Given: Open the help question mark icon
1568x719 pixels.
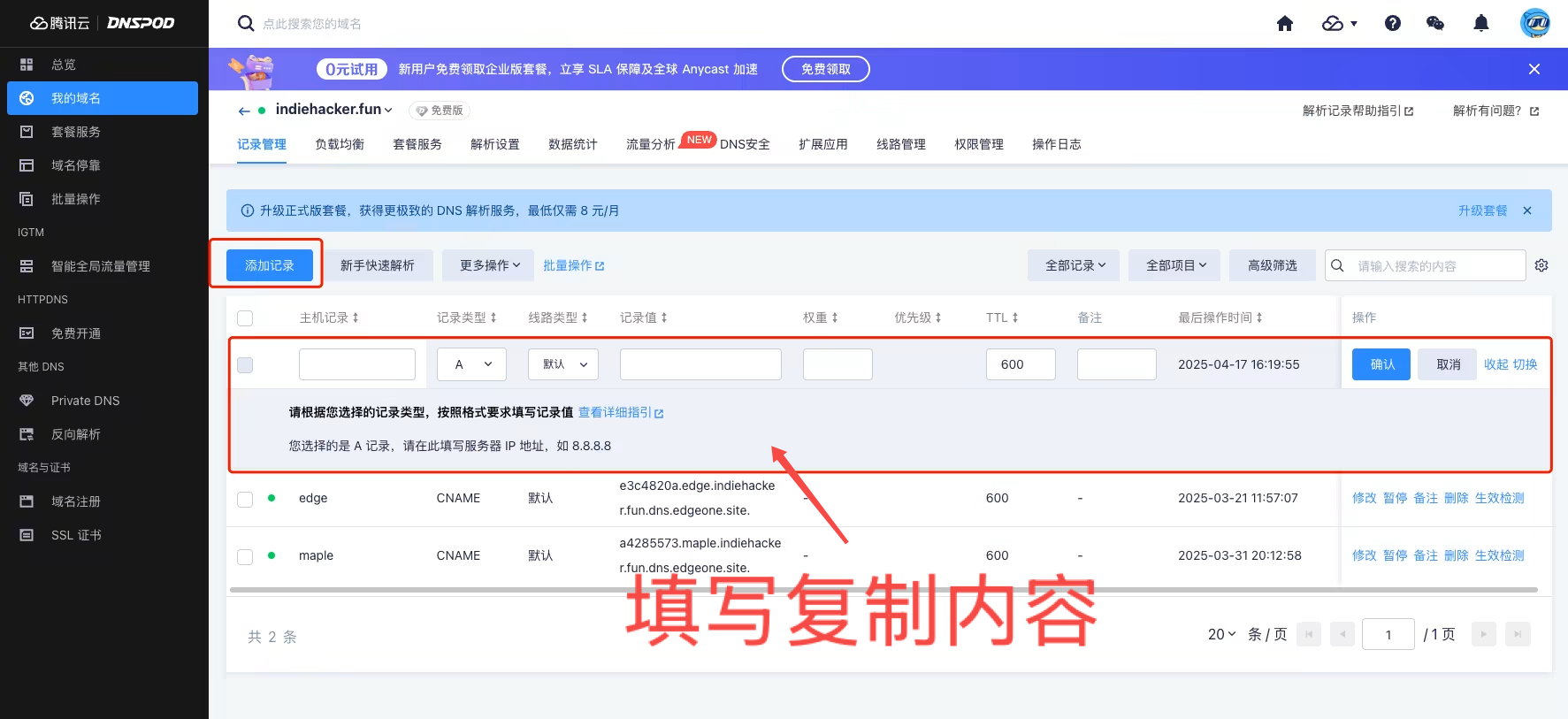Looking at the screenshot, I should (x=1393, y=24).
